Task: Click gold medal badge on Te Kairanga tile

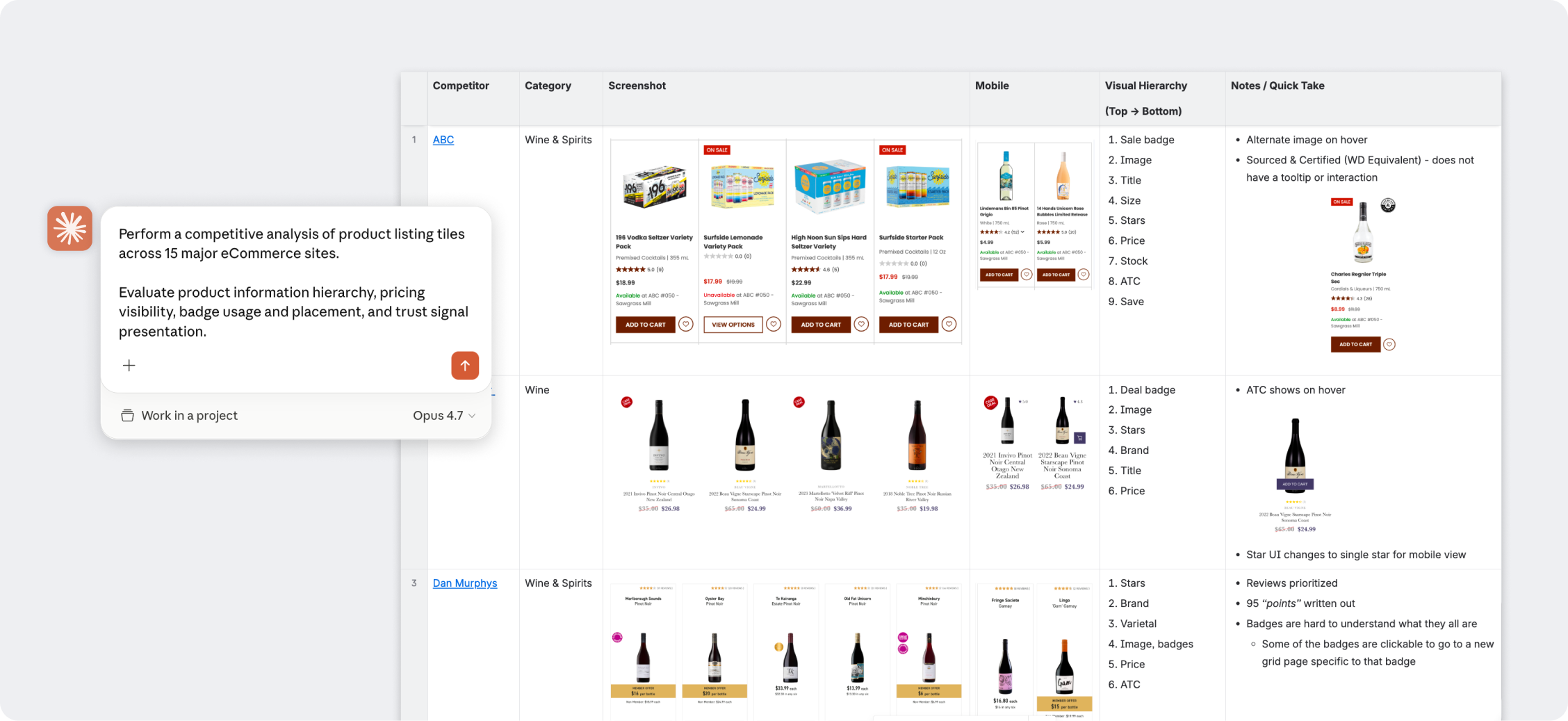Action: (779, 647)
